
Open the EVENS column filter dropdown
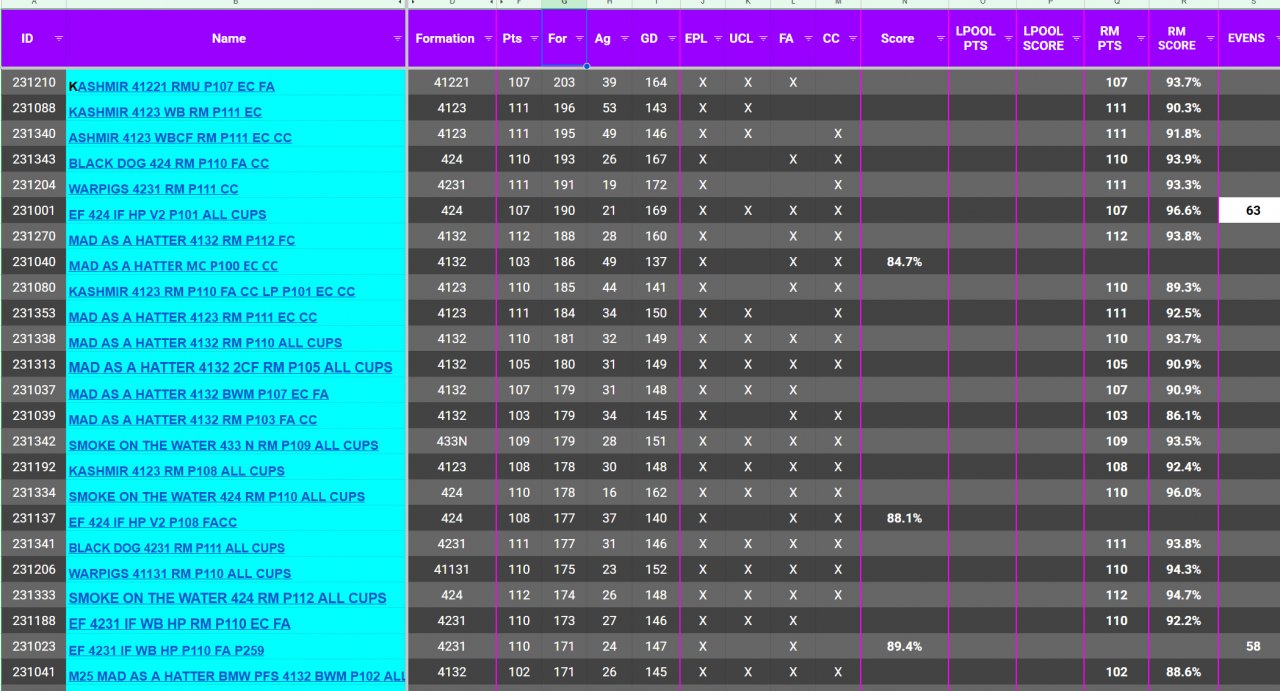coord(1274,38)
